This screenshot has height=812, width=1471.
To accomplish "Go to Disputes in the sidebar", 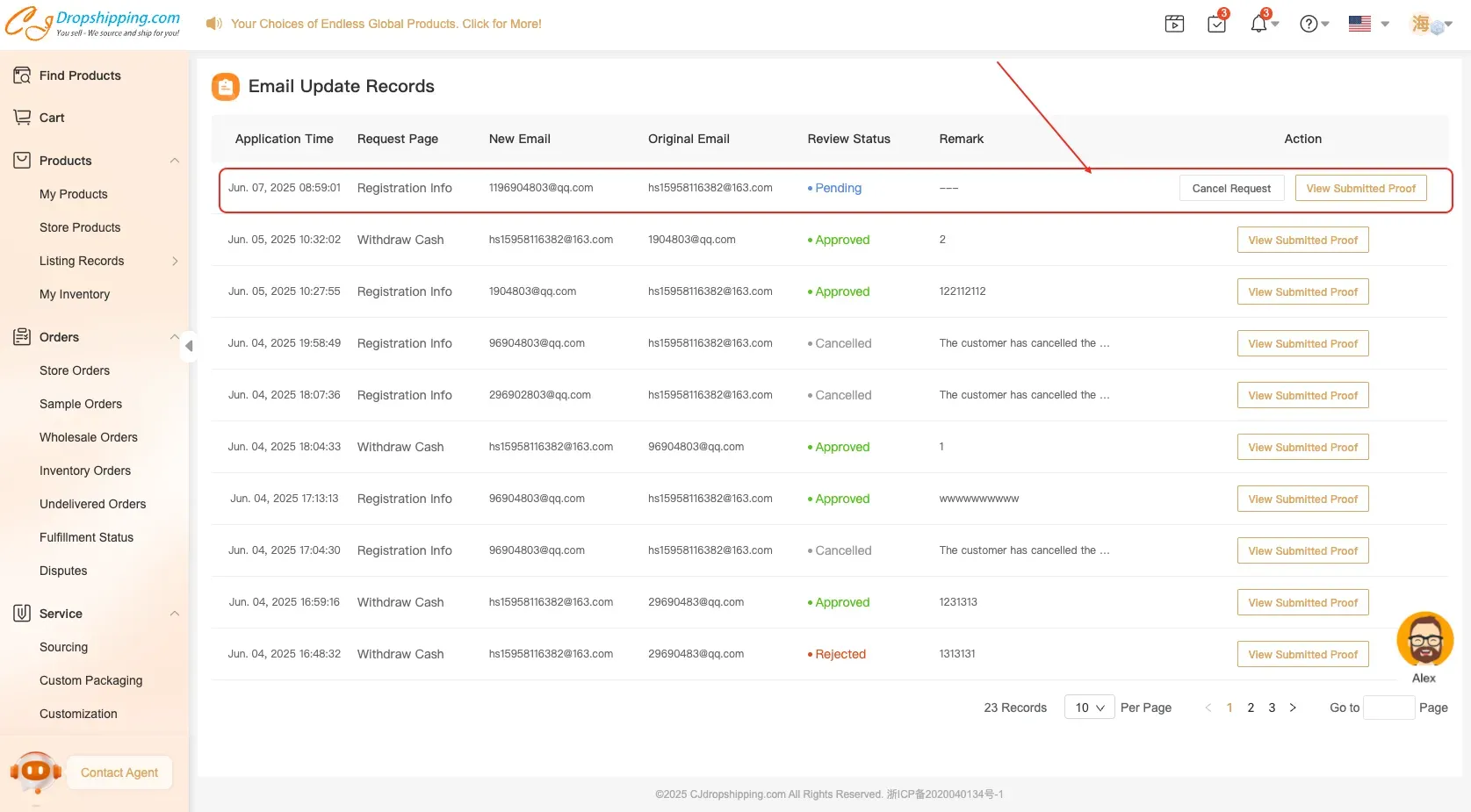I will (x=63, y=571).
